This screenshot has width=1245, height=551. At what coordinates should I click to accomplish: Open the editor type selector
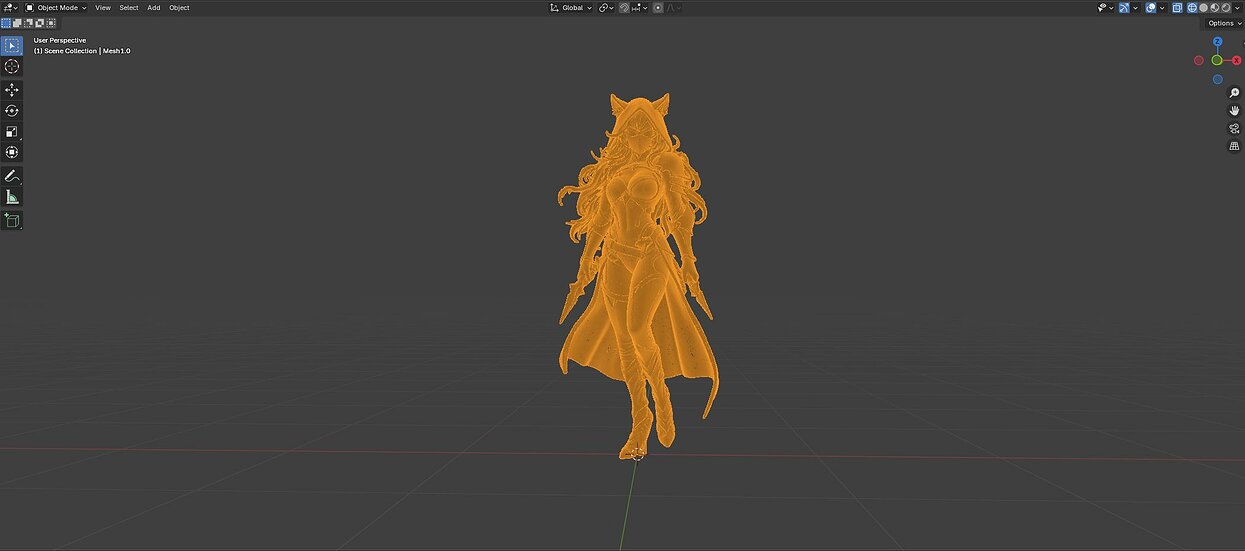click(x=10, y=7)
